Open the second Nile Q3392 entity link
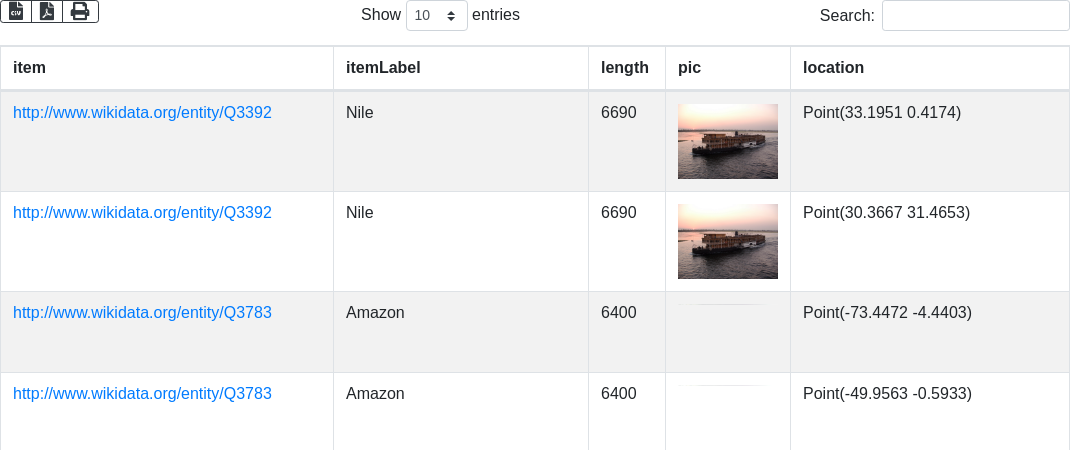Screen dimensions: 1070x450 [142, 213]
